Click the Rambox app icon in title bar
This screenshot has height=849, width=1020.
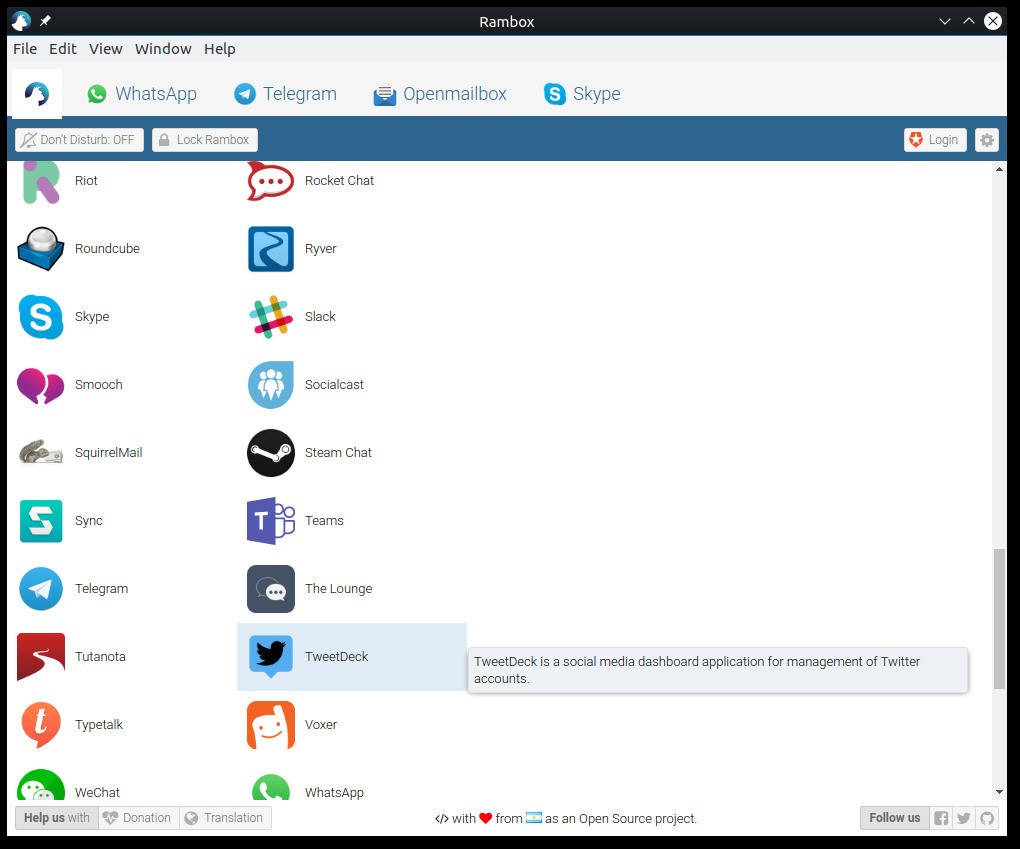[x=21, y=21]
